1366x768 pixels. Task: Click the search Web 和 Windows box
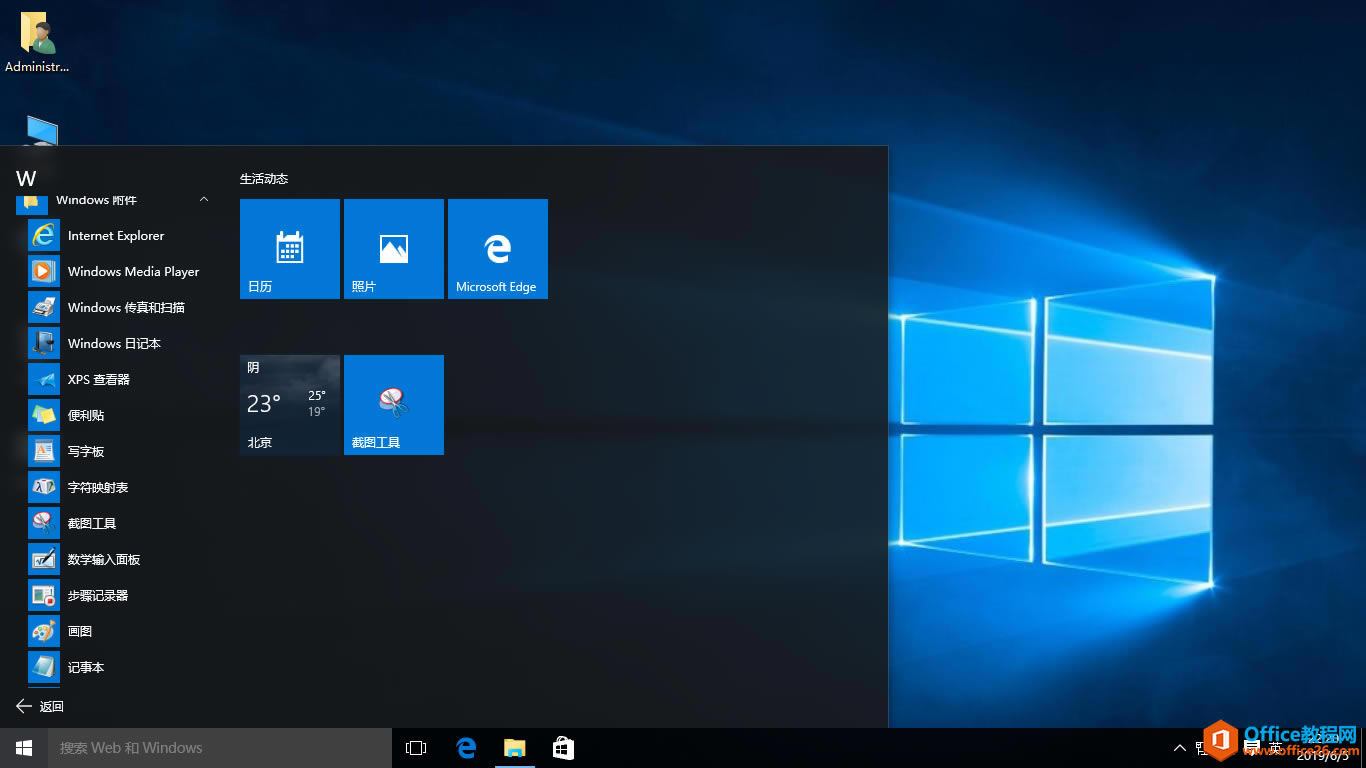click(220, 748)
